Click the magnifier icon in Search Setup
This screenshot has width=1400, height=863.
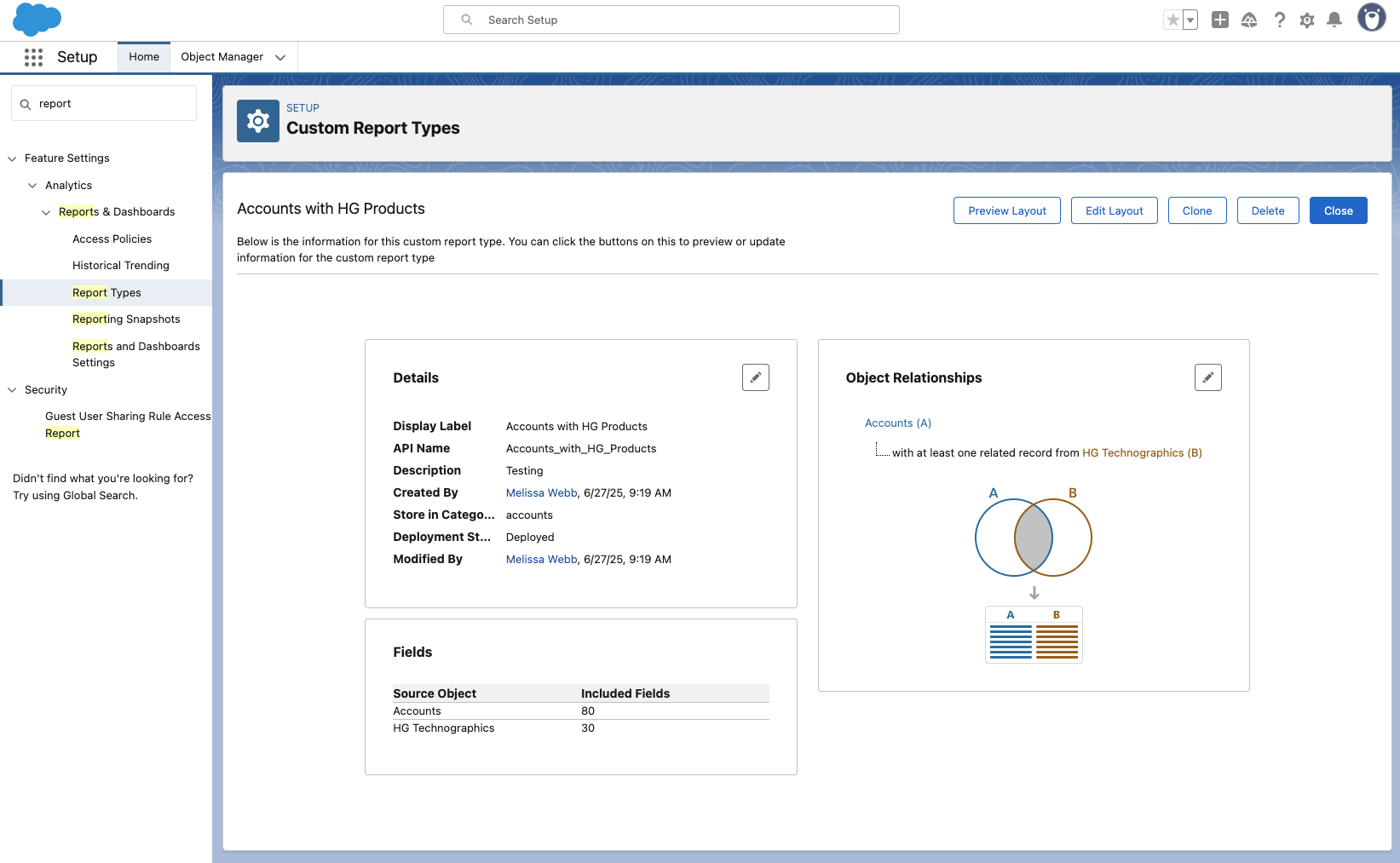click(x=467, y=20)
